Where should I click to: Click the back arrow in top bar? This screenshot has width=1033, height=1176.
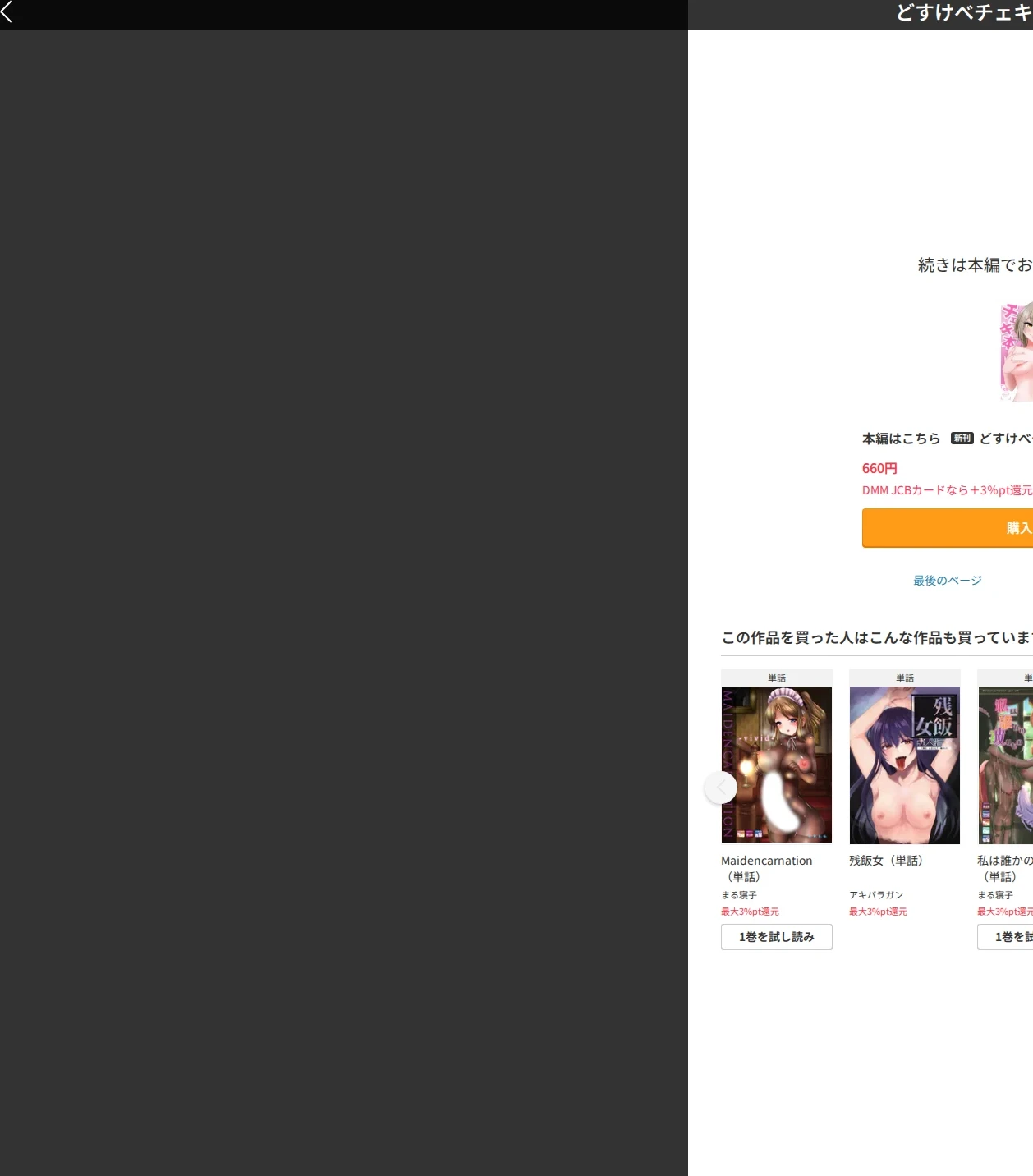(7, 11)
